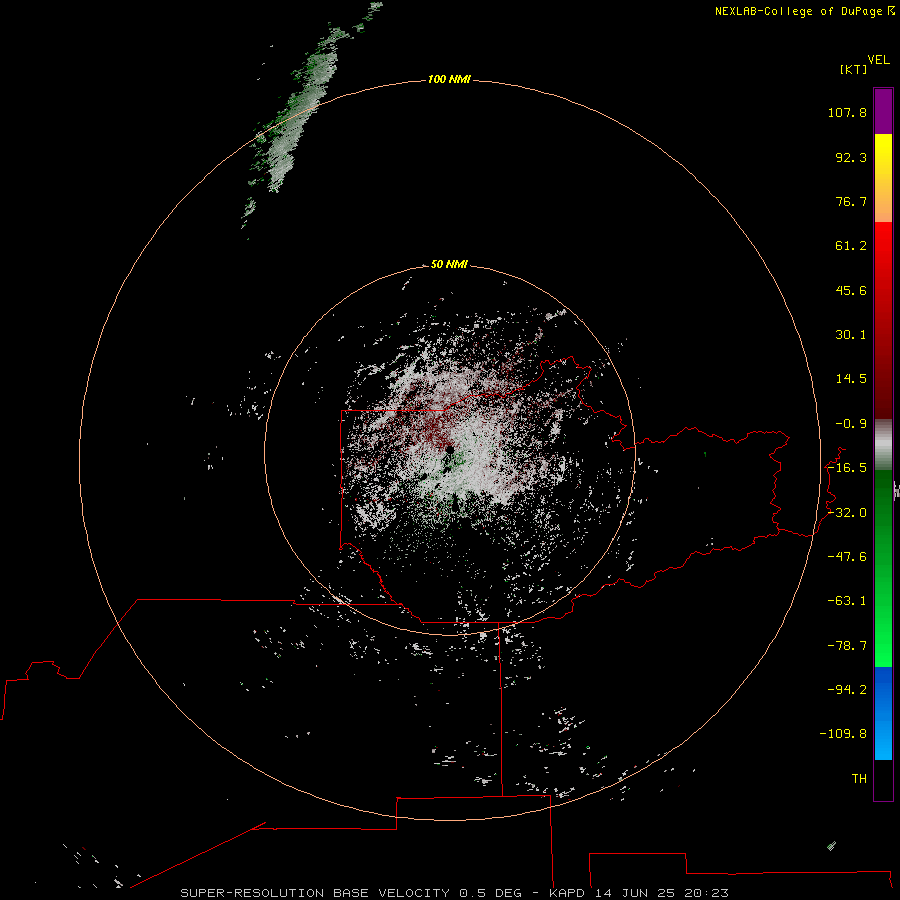Click the 14.5 value on velocity scale

pyautogui.click(x=851, y=379)
